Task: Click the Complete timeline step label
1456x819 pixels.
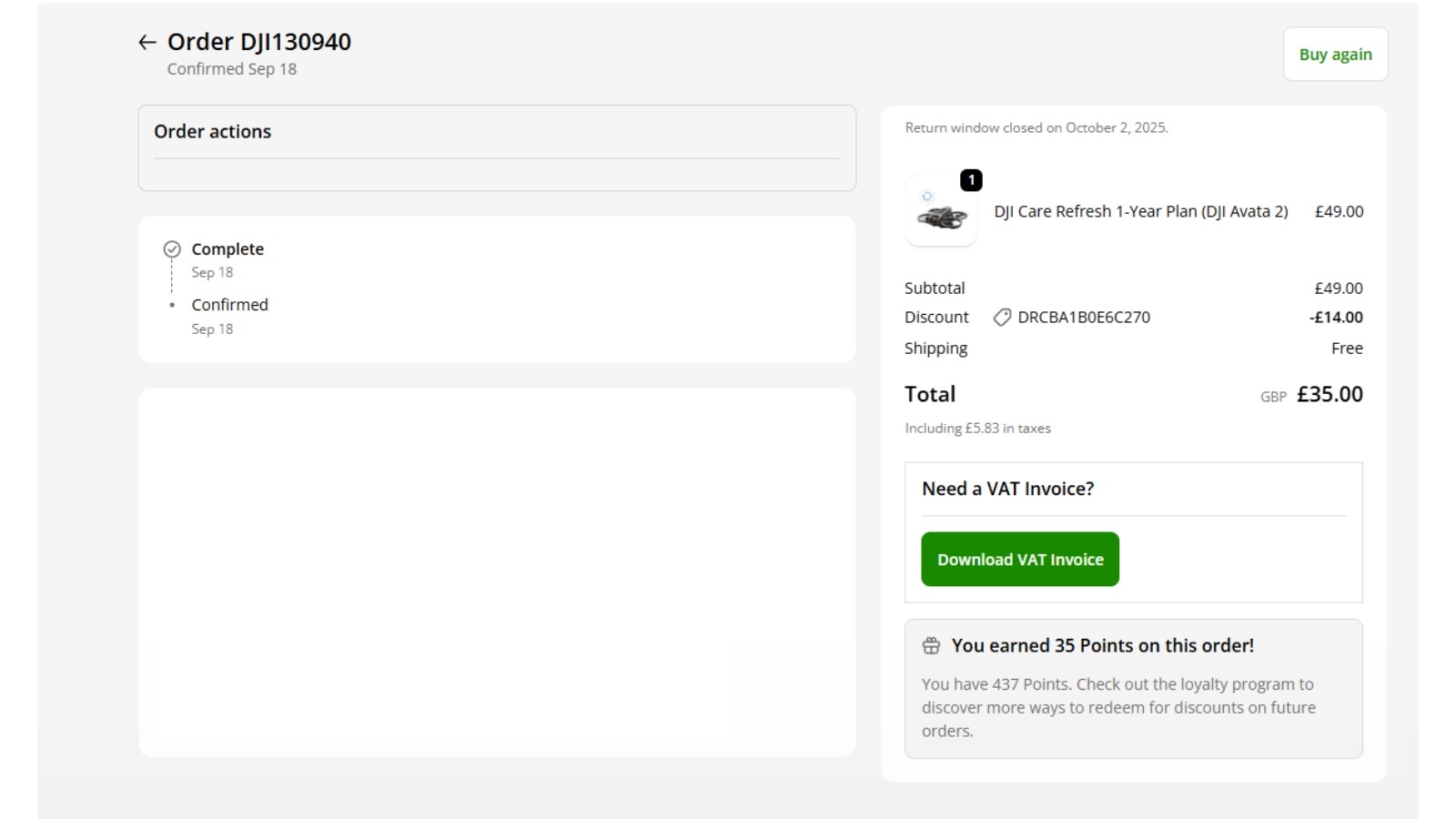Action: point(227,249)
